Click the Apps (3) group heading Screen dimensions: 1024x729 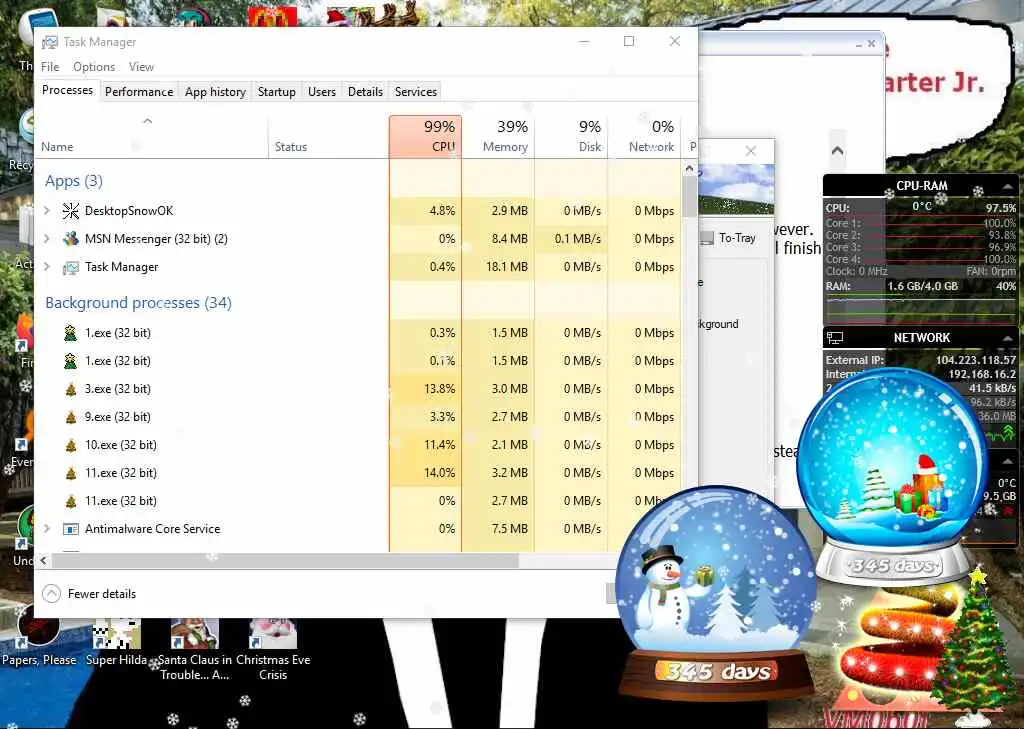pyautogui.click(x=74, y=181)
